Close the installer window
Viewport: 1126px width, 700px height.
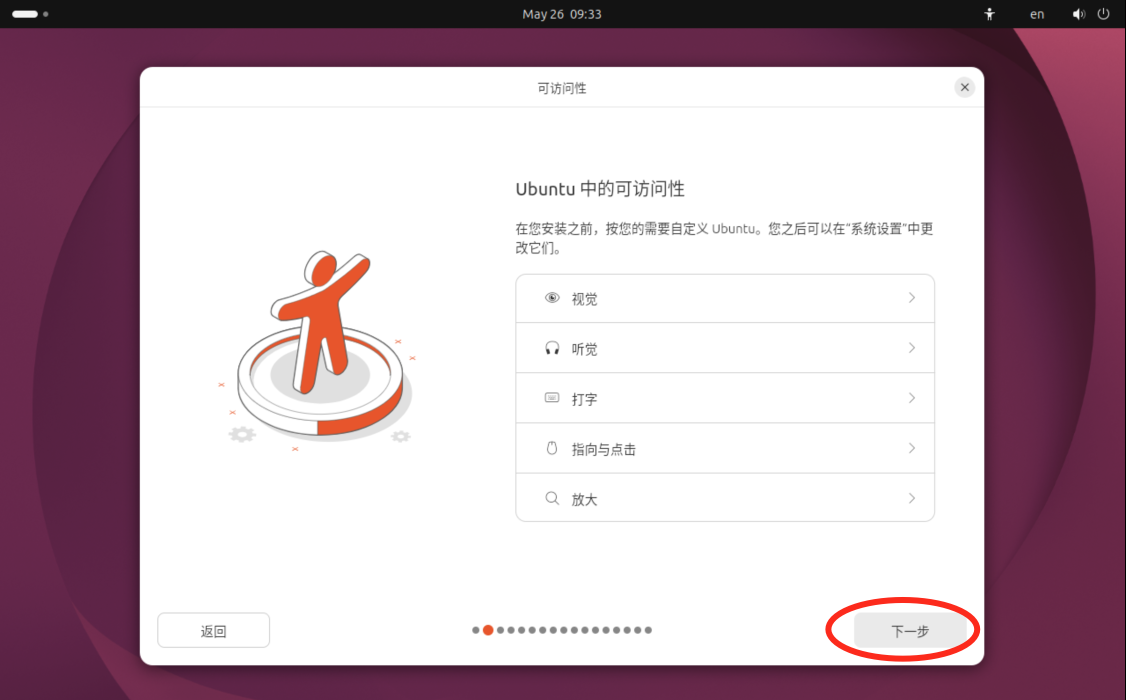tap(964, 87)
